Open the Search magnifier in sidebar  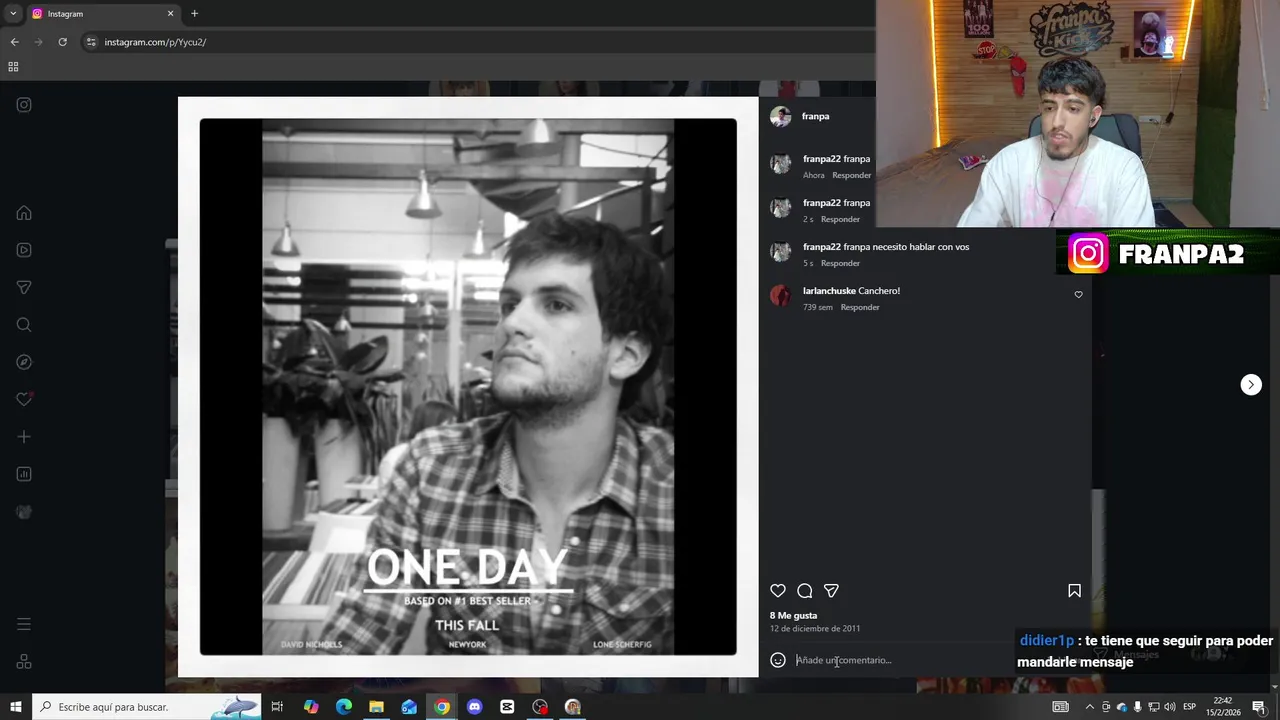click(x=24, y=325)
